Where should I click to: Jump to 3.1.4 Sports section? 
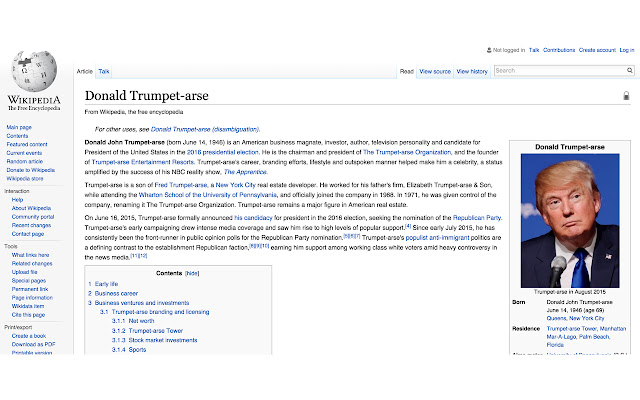(129, 350)
